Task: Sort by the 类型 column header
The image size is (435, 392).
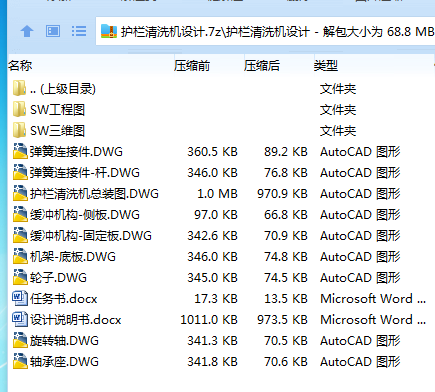Action: [326, 65]
